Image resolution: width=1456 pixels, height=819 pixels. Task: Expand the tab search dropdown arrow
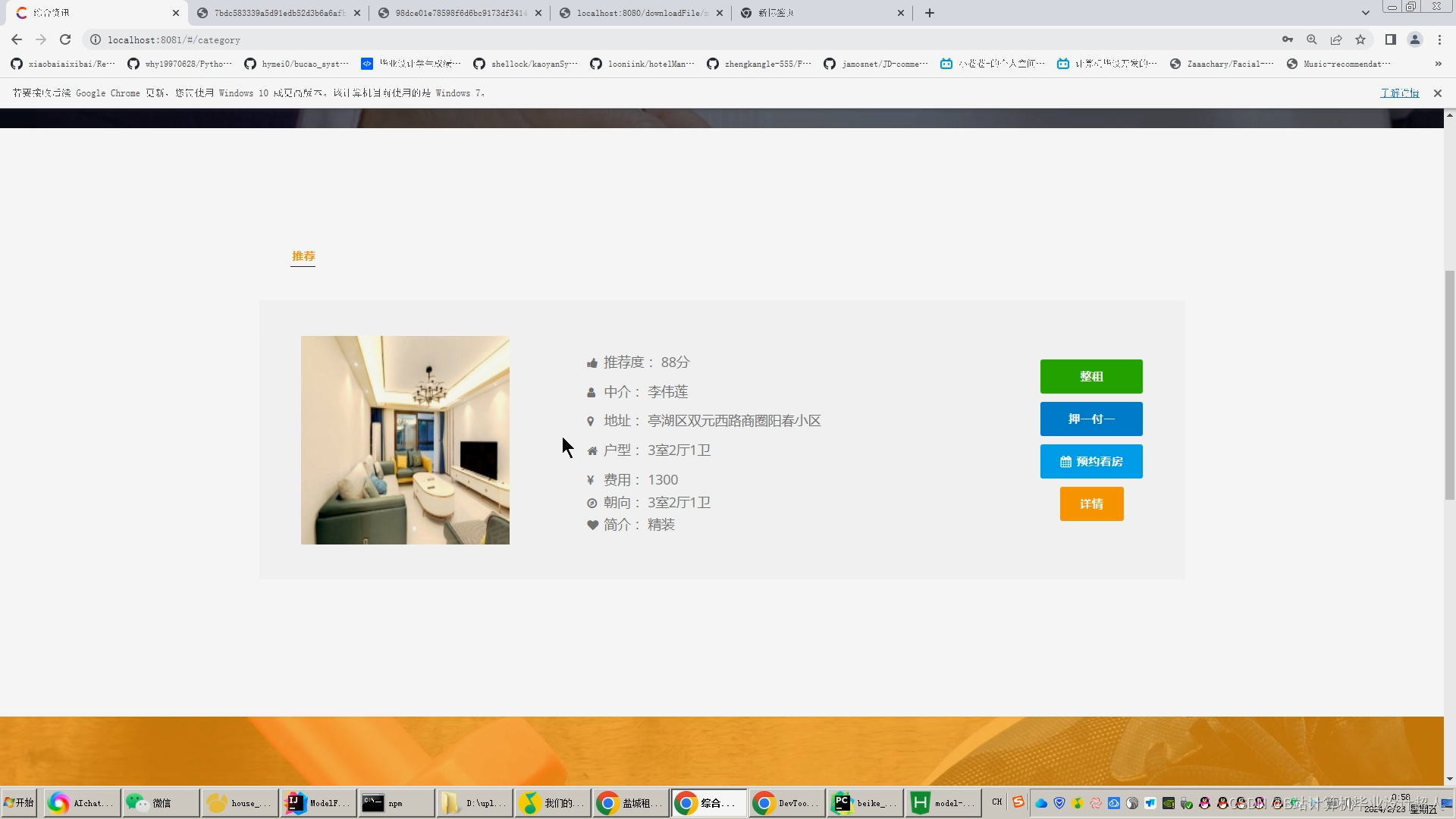(x=1366, y=13)
